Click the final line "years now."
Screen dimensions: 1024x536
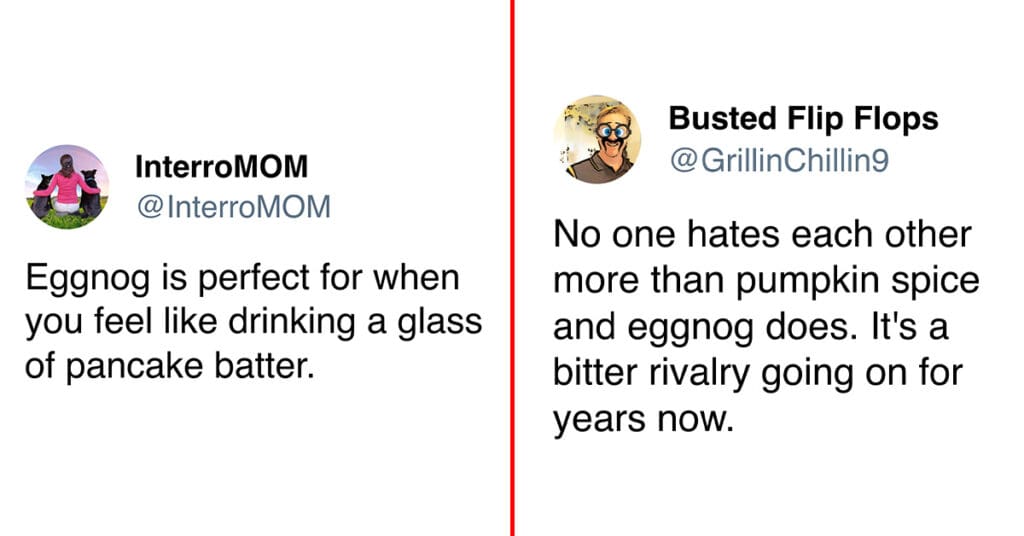tap(644, 420)
